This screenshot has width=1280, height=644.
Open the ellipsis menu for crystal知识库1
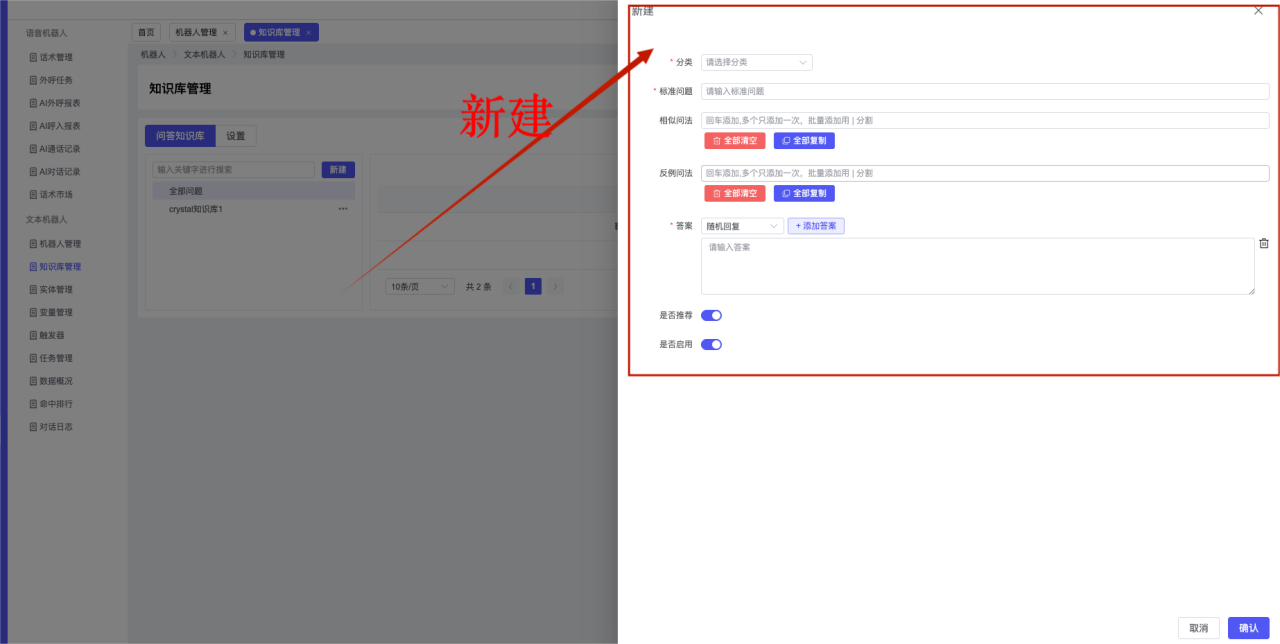point(343,209)
